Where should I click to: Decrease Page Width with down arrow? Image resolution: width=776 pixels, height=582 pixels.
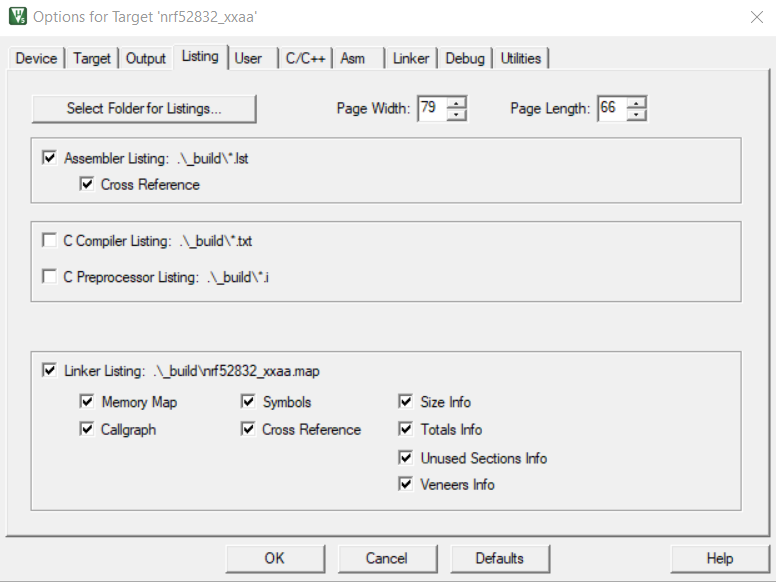(x=456, y=115)
